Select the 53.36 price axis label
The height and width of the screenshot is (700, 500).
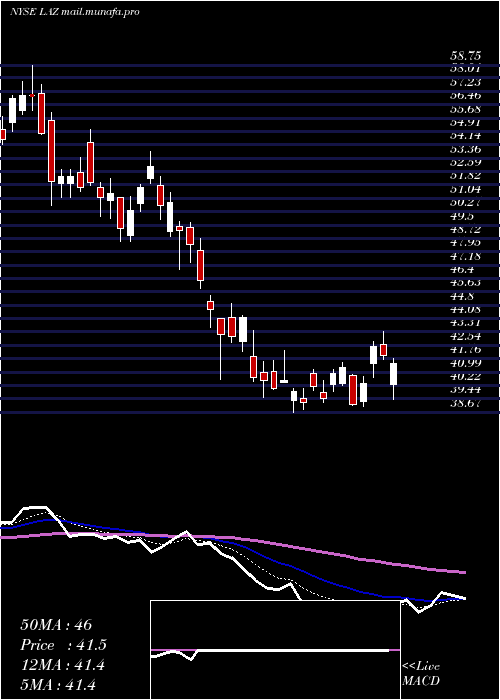465,150
